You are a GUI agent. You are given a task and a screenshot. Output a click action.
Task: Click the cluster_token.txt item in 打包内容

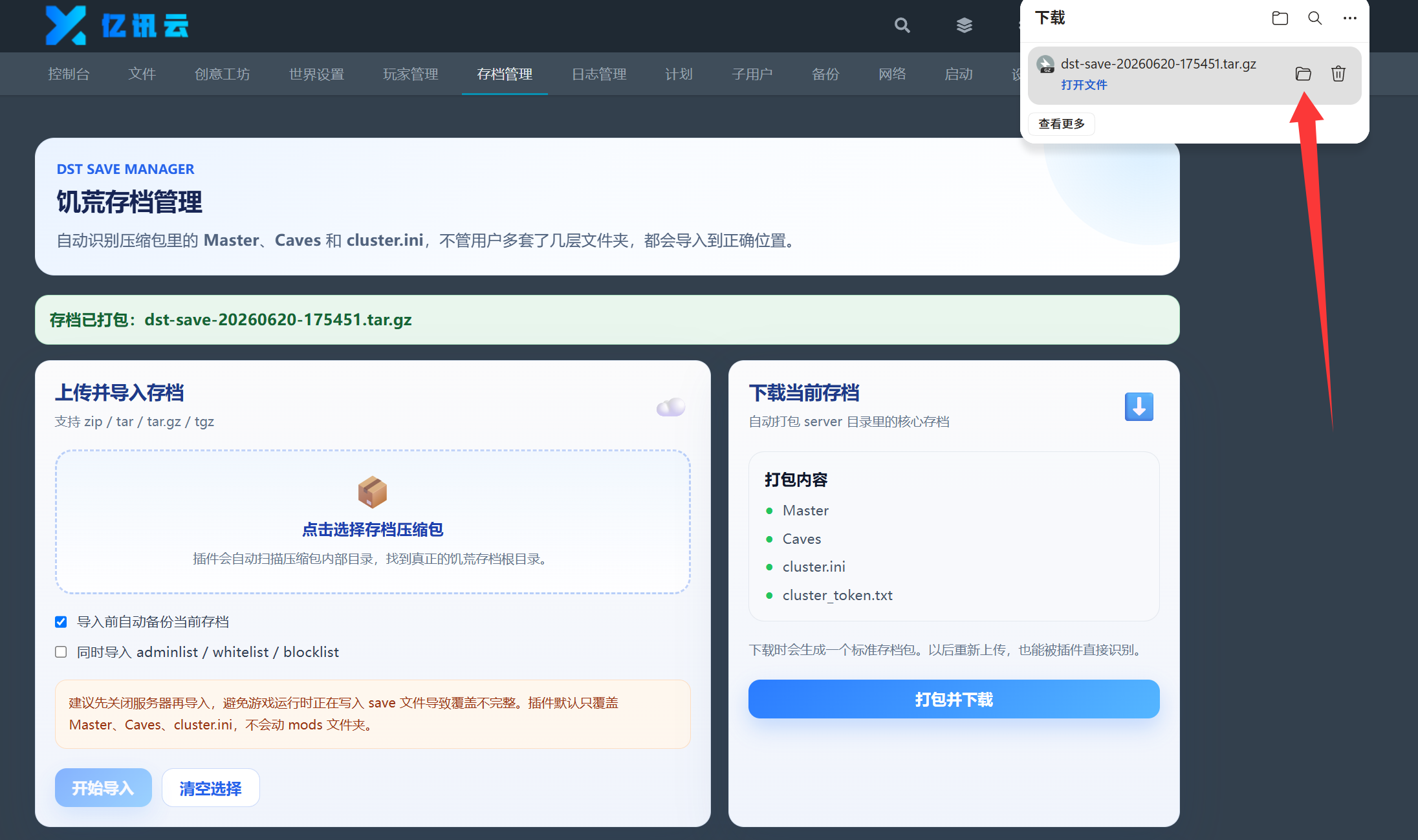point(837,595)
